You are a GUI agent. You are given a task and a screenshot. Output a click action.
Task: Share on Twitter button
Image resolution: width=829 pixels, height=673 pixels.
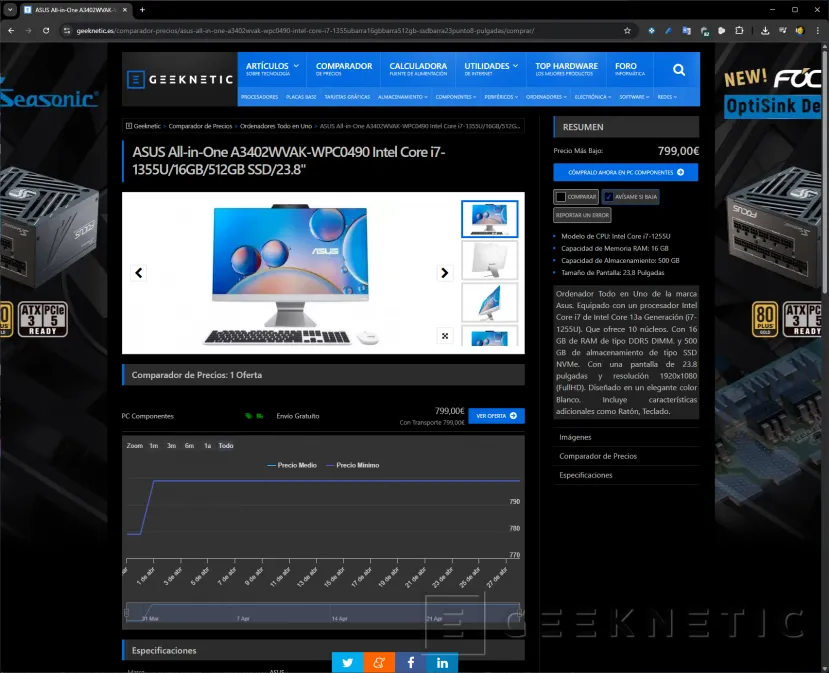coord(347,662)
